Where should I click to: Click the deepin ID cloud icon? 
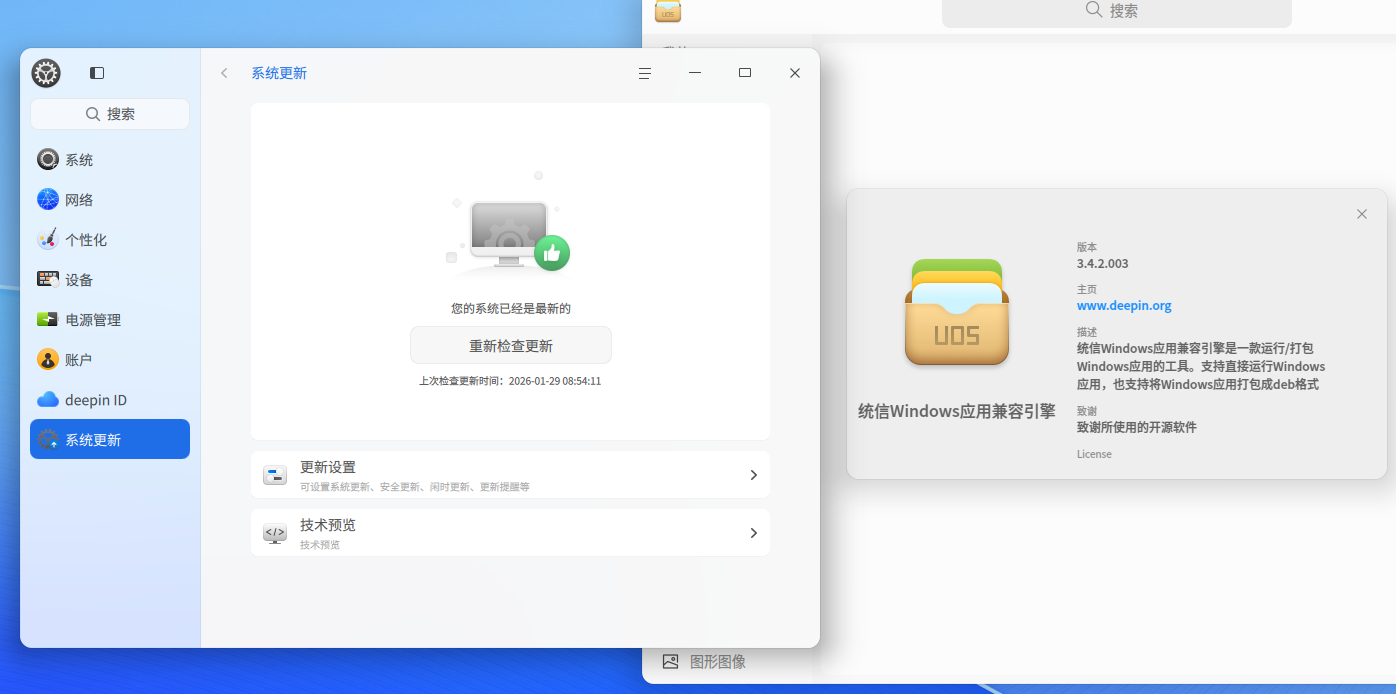(48, 399)
